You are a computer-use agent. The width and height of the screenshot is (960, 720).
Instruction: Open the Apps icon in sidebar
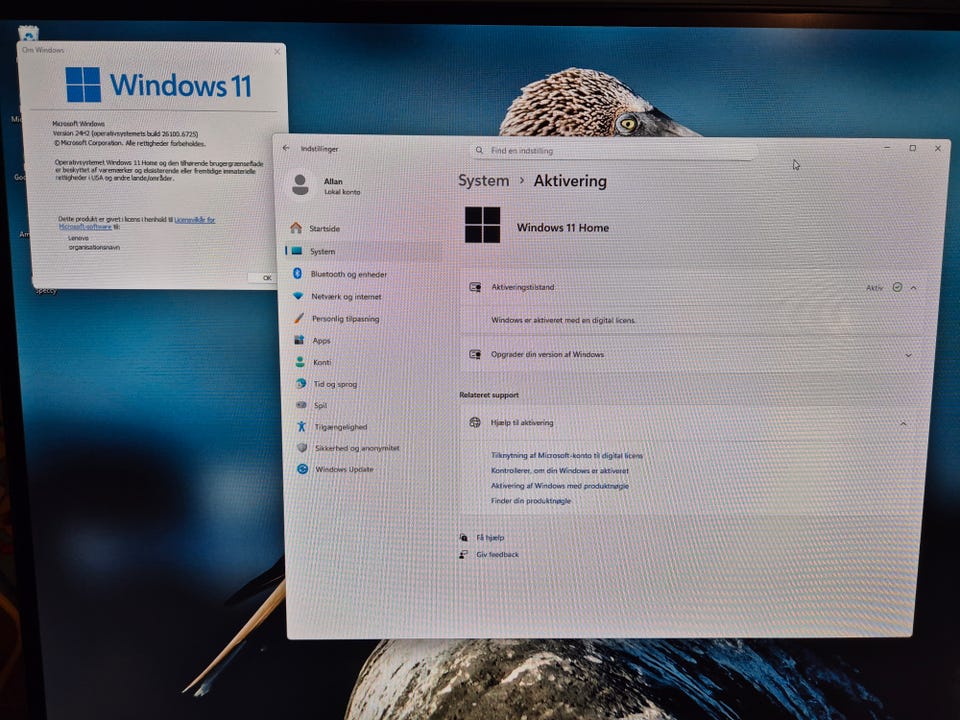(x=299, y=340)
